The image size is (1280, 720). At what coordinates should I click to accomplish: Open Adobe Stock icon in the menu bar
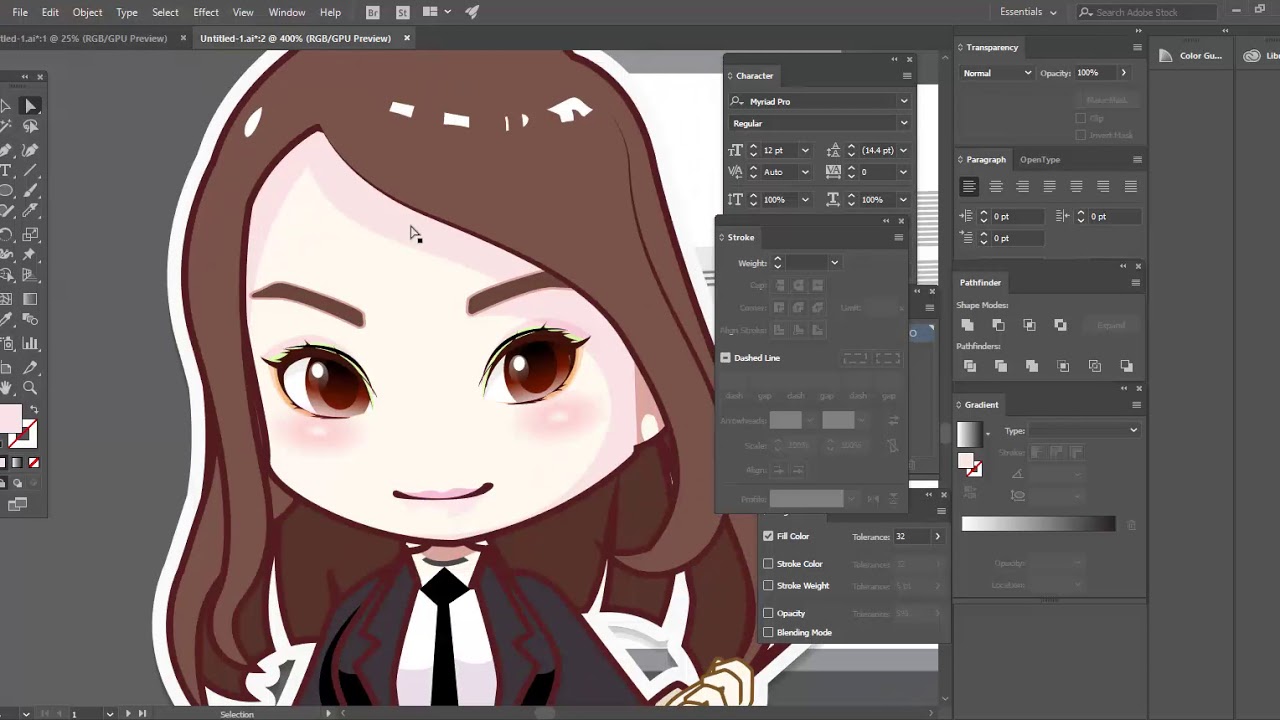[402, 12]
